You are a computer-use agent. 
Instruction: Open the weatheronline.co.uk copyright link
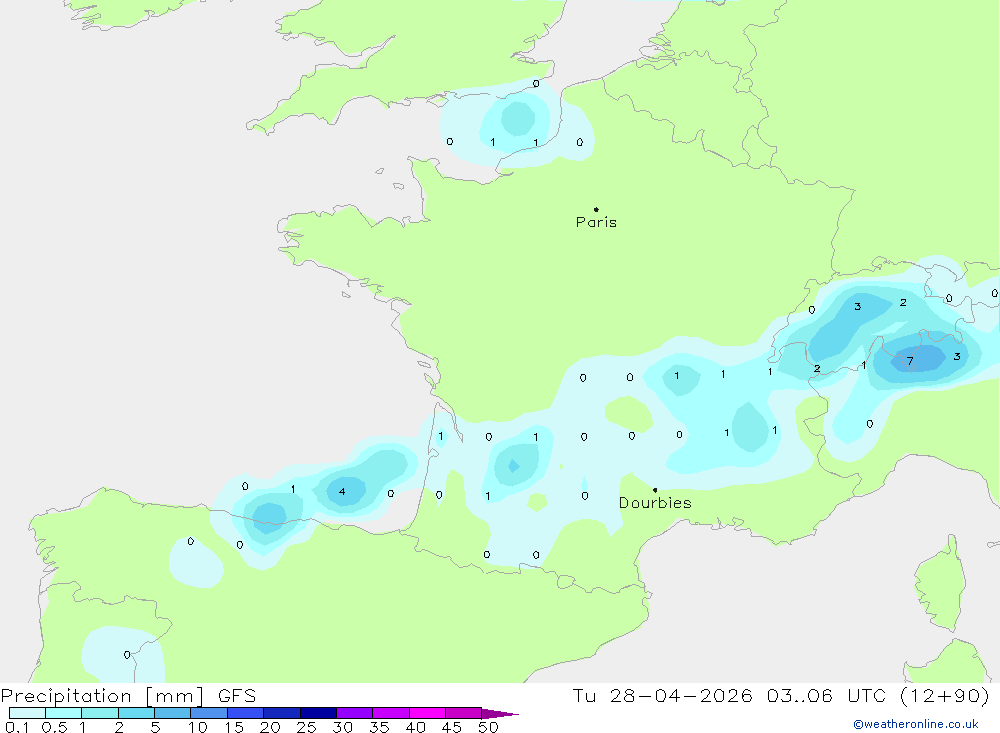(916, 724)
